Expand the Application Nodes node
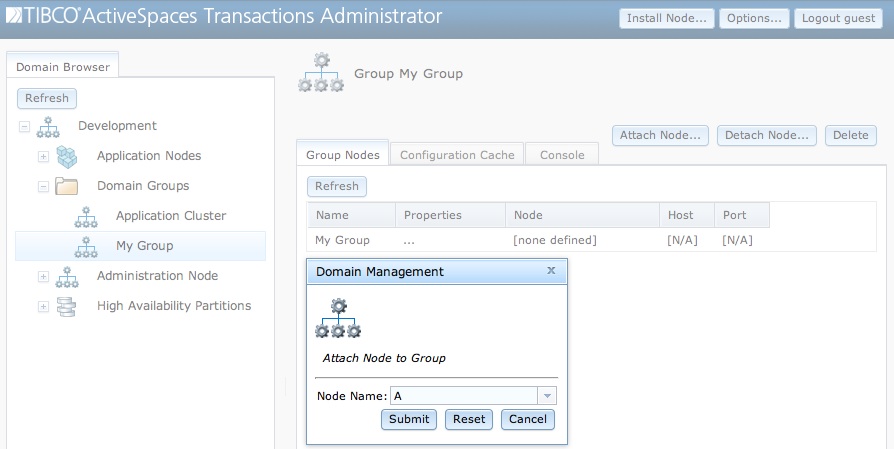894x449 pixels. (43, 156)
